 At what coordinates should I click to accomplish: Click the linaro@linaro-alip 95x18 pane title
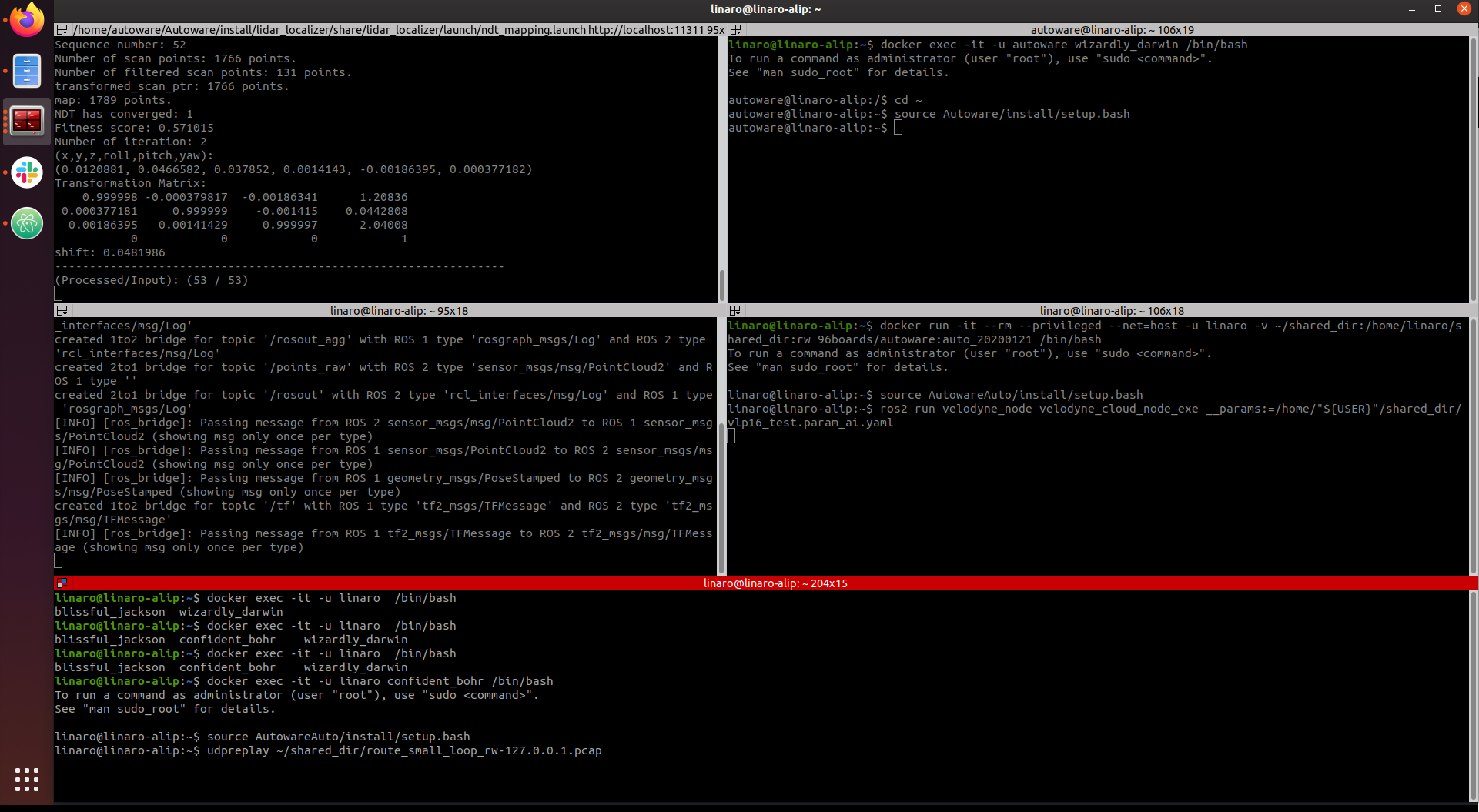coord(399,311)
